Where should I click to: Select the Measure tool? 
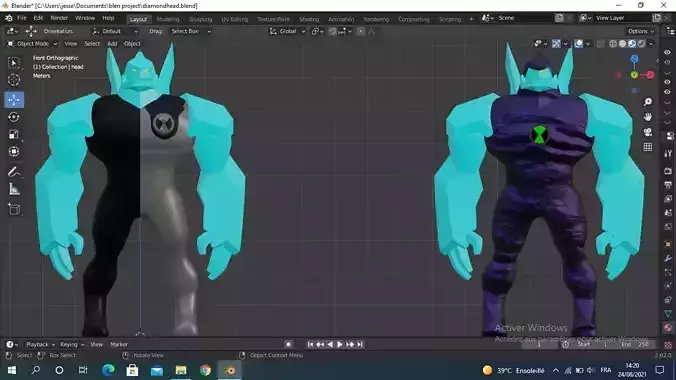(14, 189)
